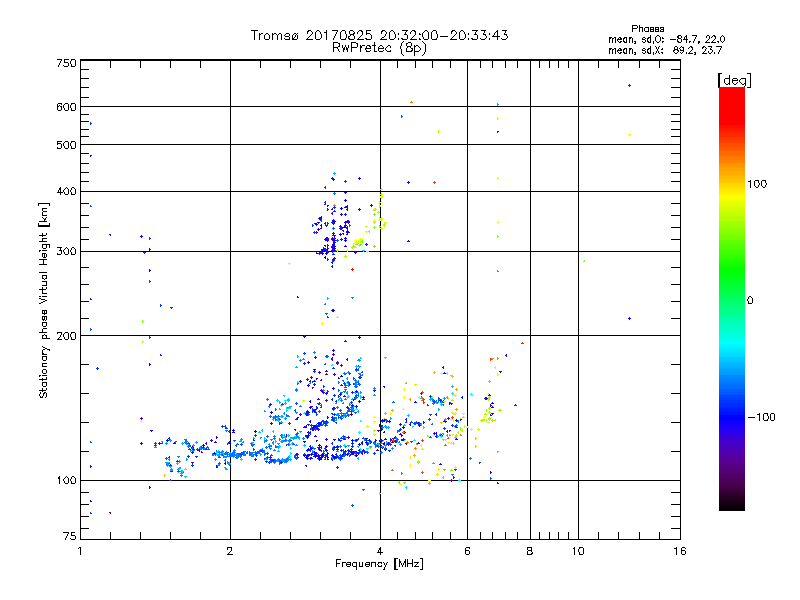Click the '[deg]' colorbar unit label
The height and width of the screenshot is (600, 800).
point(734,80)
